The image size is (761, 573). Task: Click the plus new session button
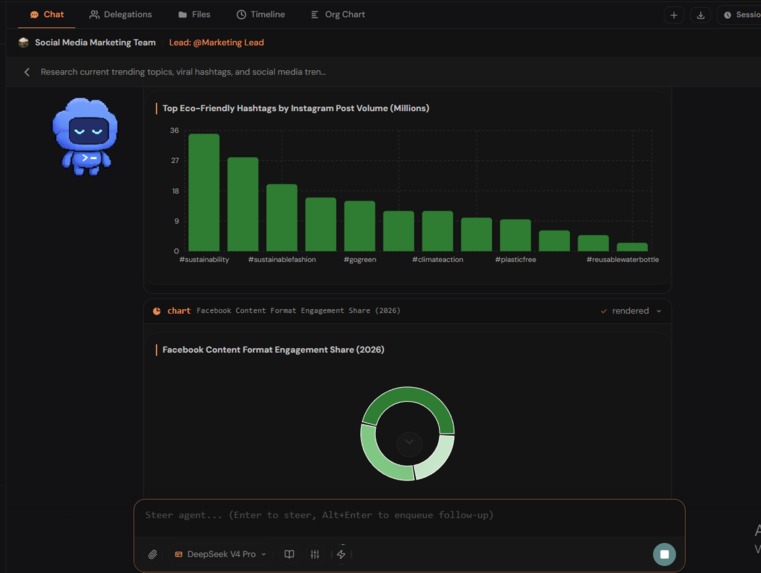pyautogui.click(x=674, y=15)
